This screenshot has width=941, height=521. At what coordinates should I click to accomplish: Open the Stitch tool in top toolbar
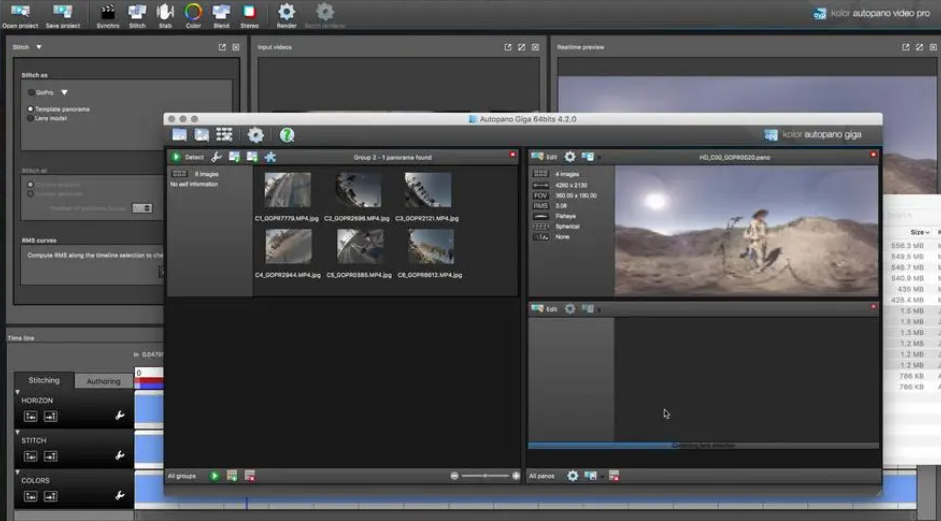pos(137,15)
